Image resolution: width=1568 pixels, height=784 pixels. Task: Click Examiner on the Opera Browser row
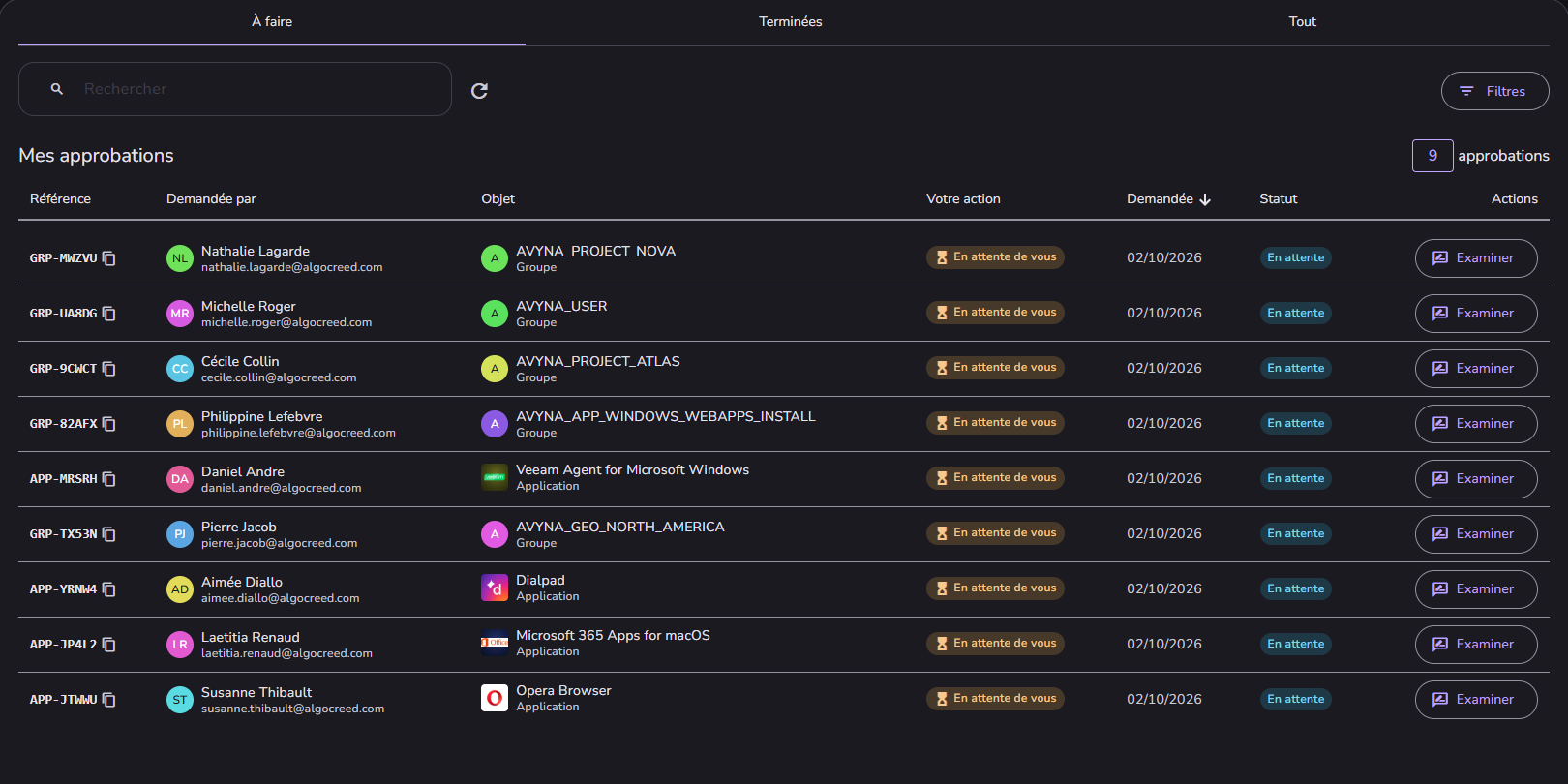click(x=1476, y=700)
